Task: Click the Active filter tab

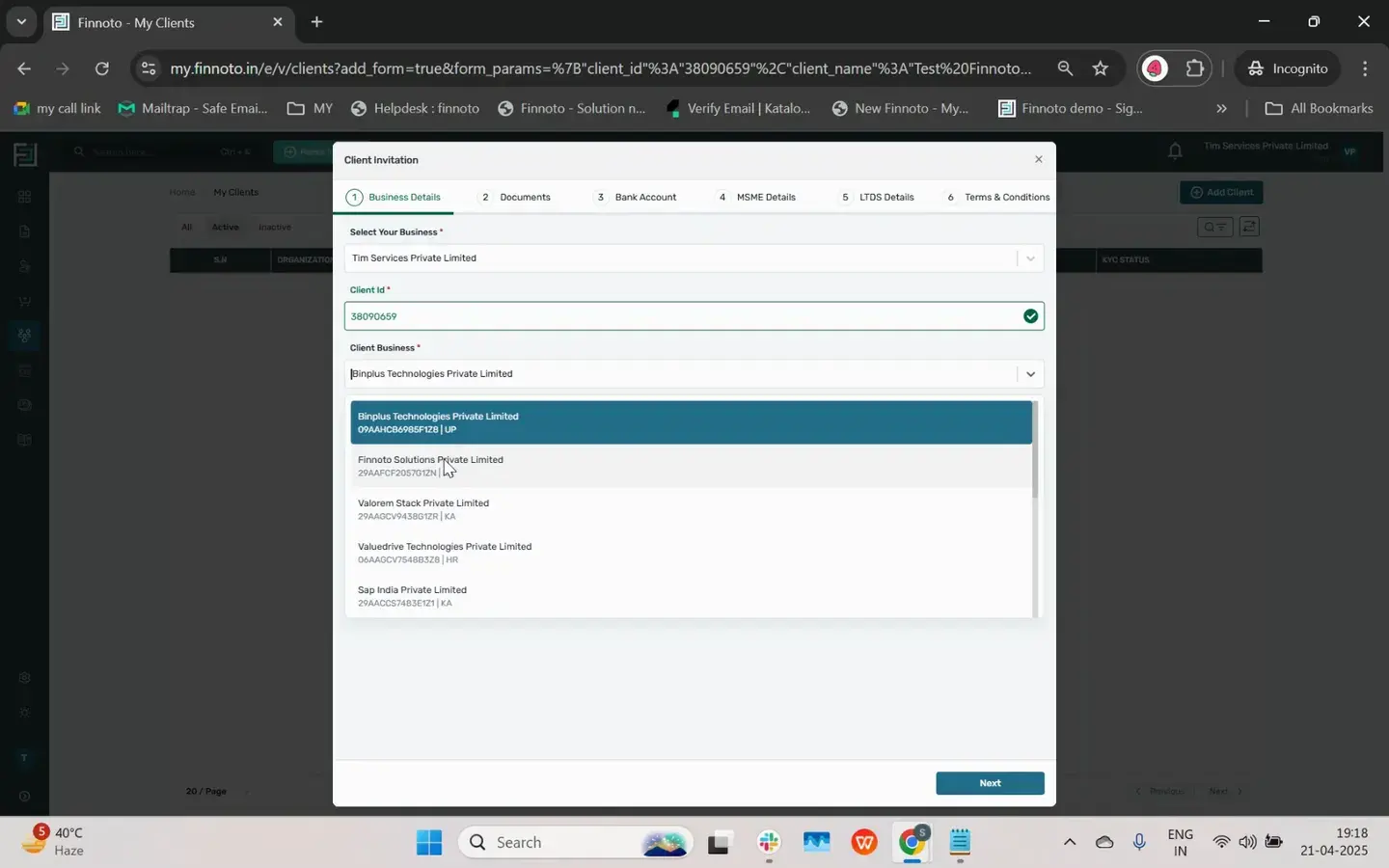Action: click(226, 228)
